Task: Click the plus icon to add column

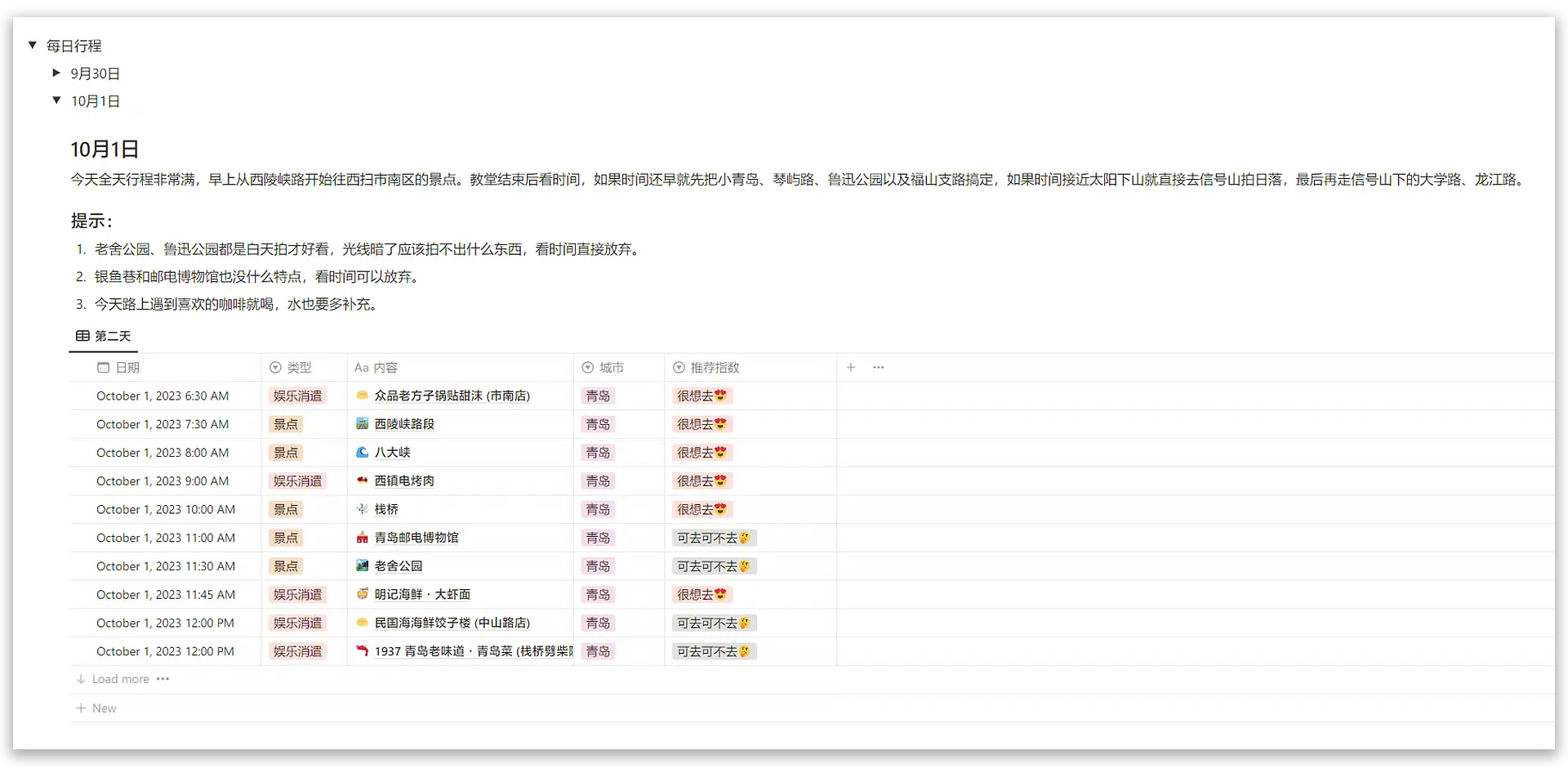Action: coord(851,368)
